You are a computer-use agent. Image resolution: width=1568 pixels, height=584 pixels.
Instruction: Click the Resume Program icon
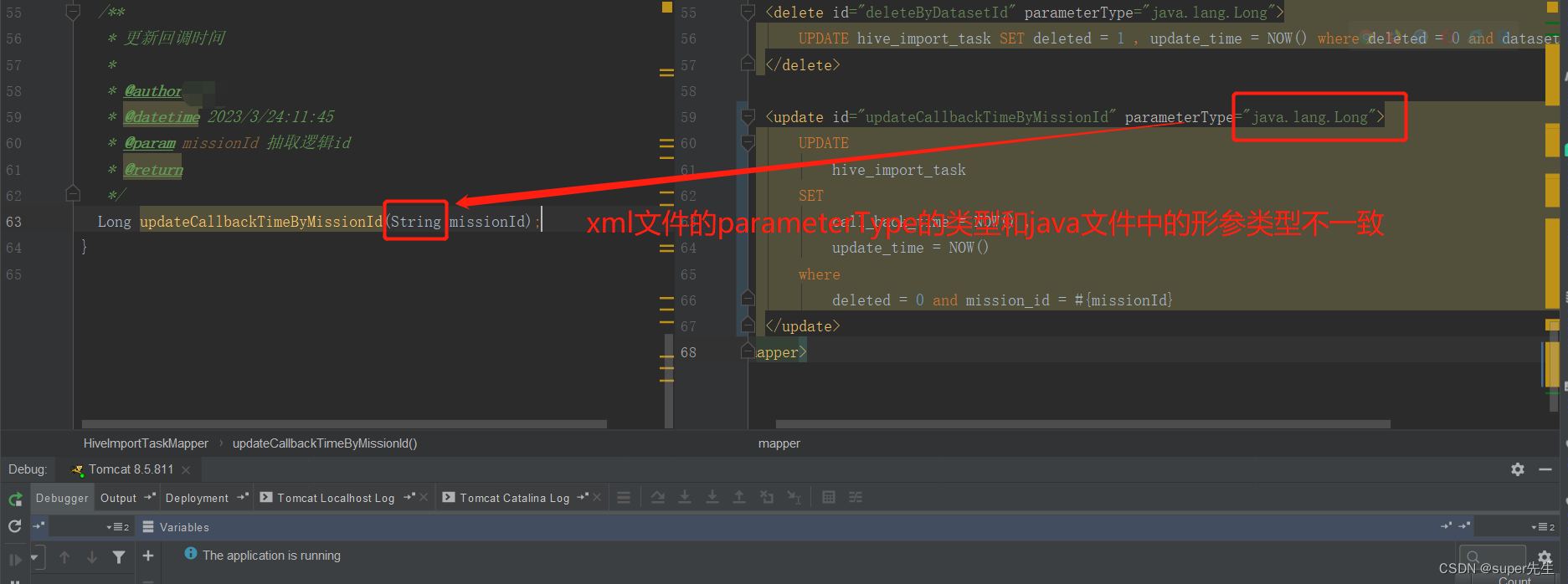(15, 559)
